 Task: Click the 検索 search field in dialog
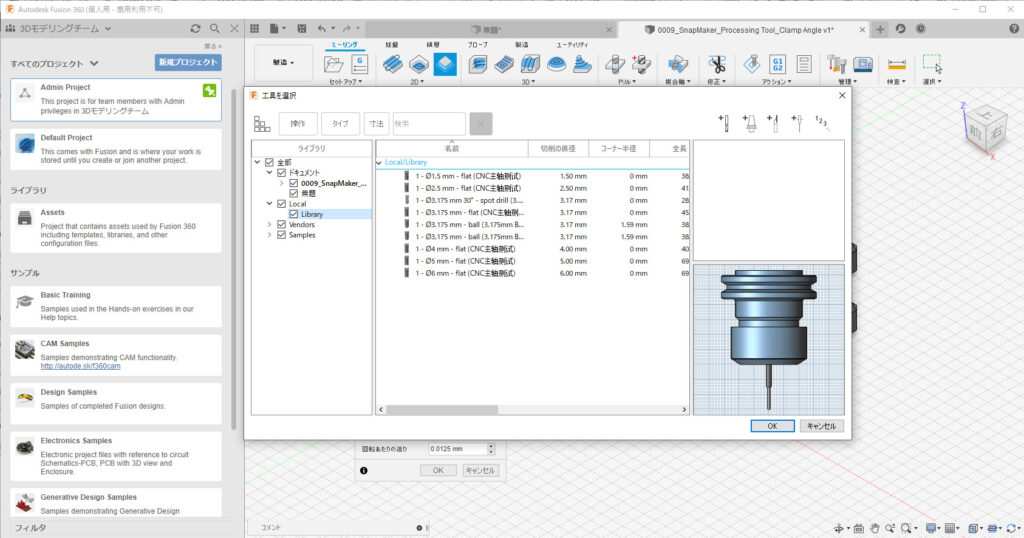click(428, 124)
